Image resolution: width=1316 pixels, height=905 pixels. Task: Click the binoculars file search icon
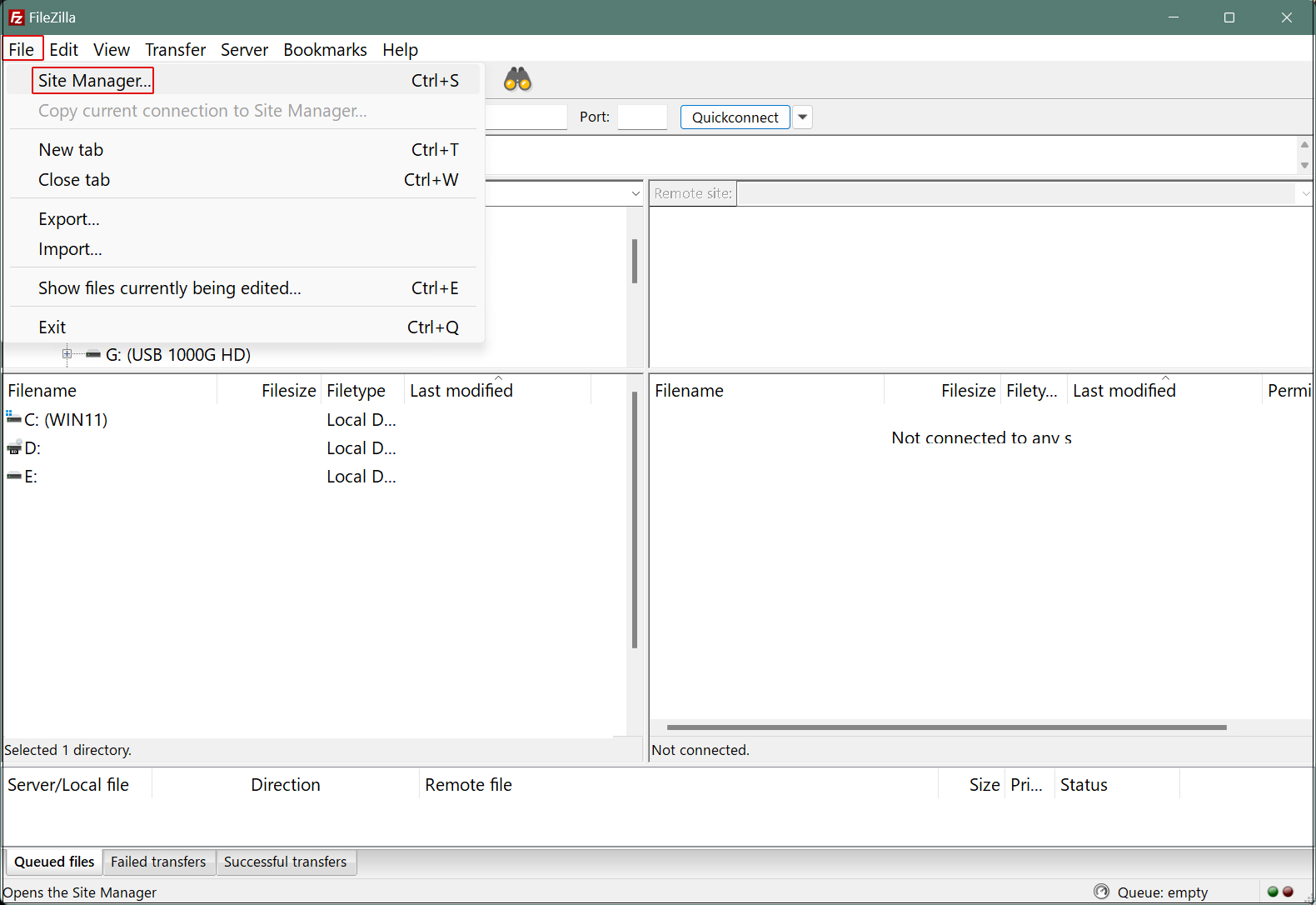(517, 80)
